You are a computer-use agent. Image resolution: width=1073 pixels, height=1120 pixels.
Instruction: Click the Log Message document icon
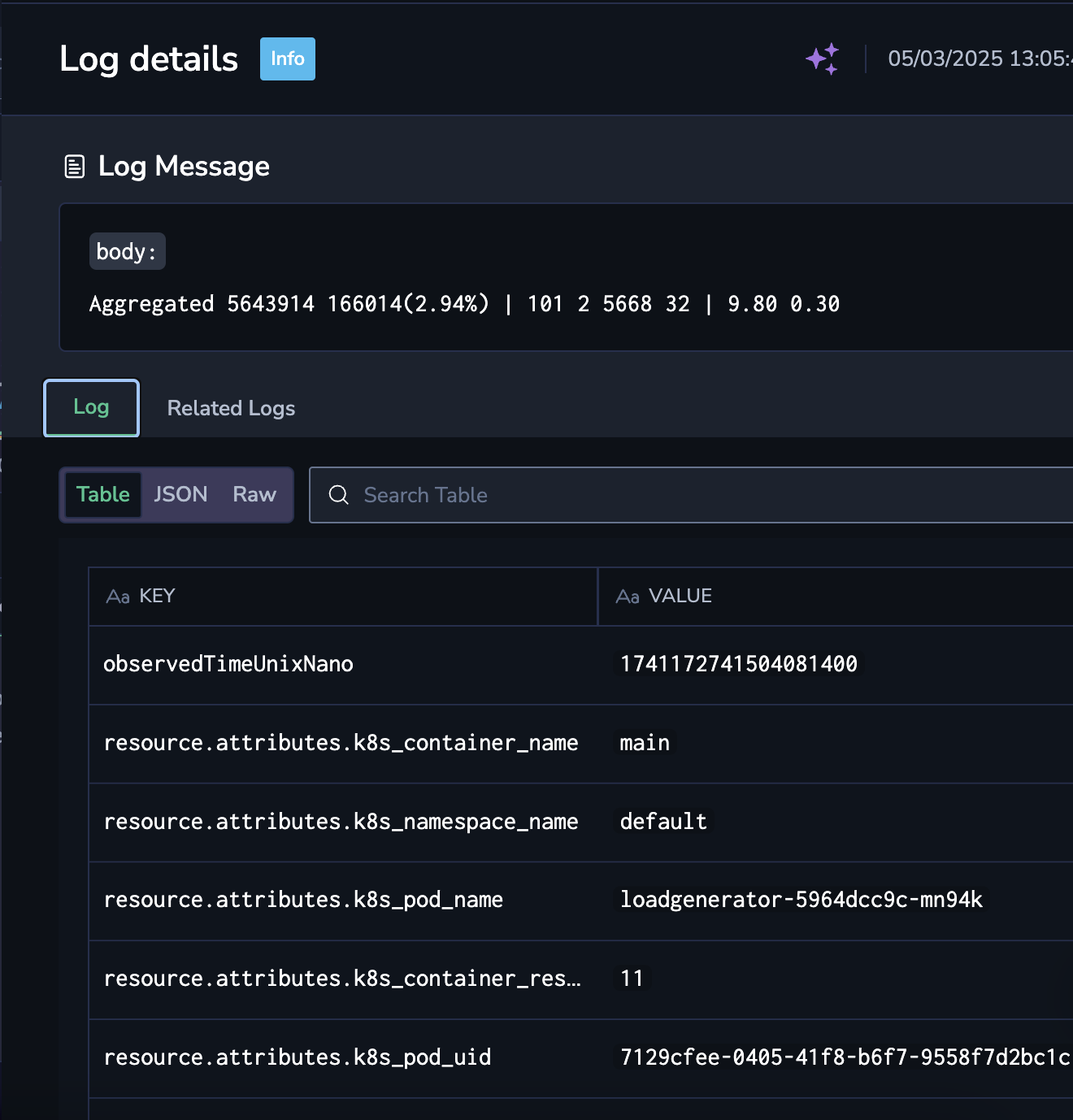coord(74,167)
